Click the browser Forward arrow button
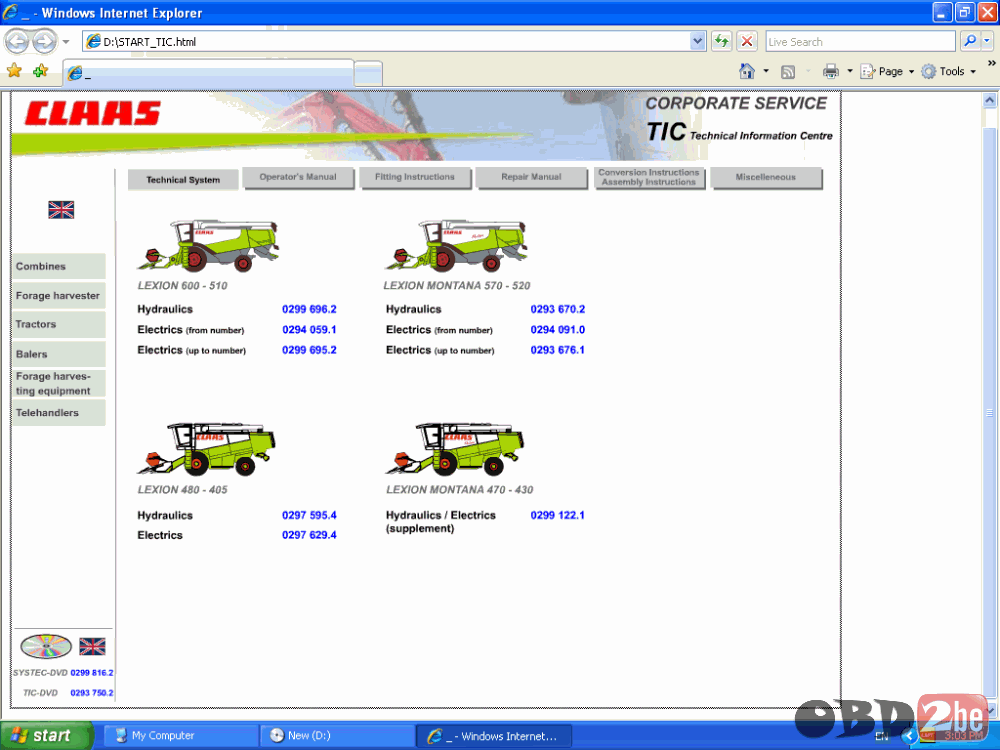1000x750 pixels. [x=43, y=42]
